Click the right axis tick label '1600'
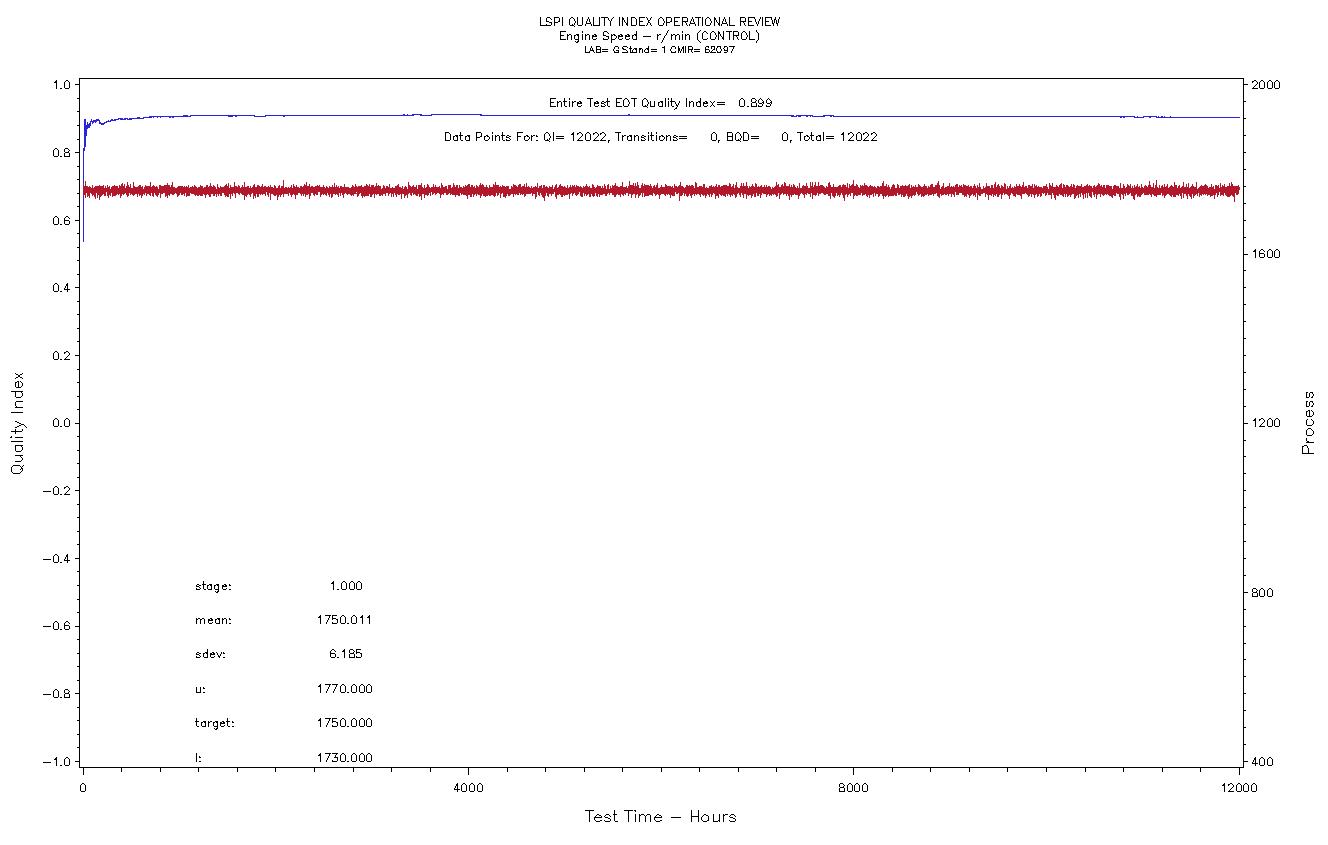Screen dimensions: 1328x845 (x=1265, y=254)
